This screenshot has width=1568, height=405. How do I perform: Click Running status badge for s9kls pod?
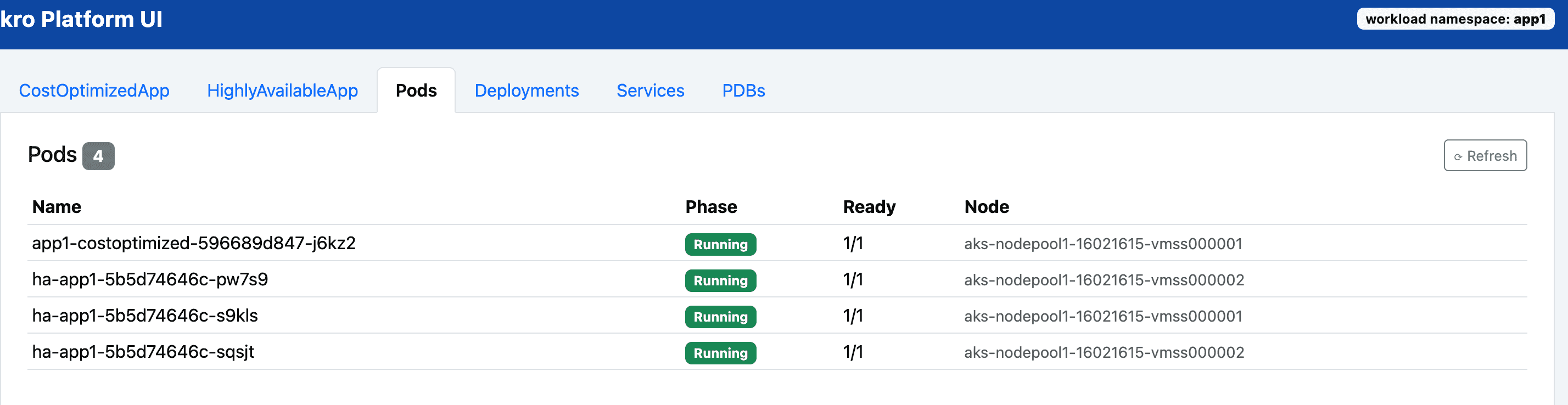click(720, 317)
